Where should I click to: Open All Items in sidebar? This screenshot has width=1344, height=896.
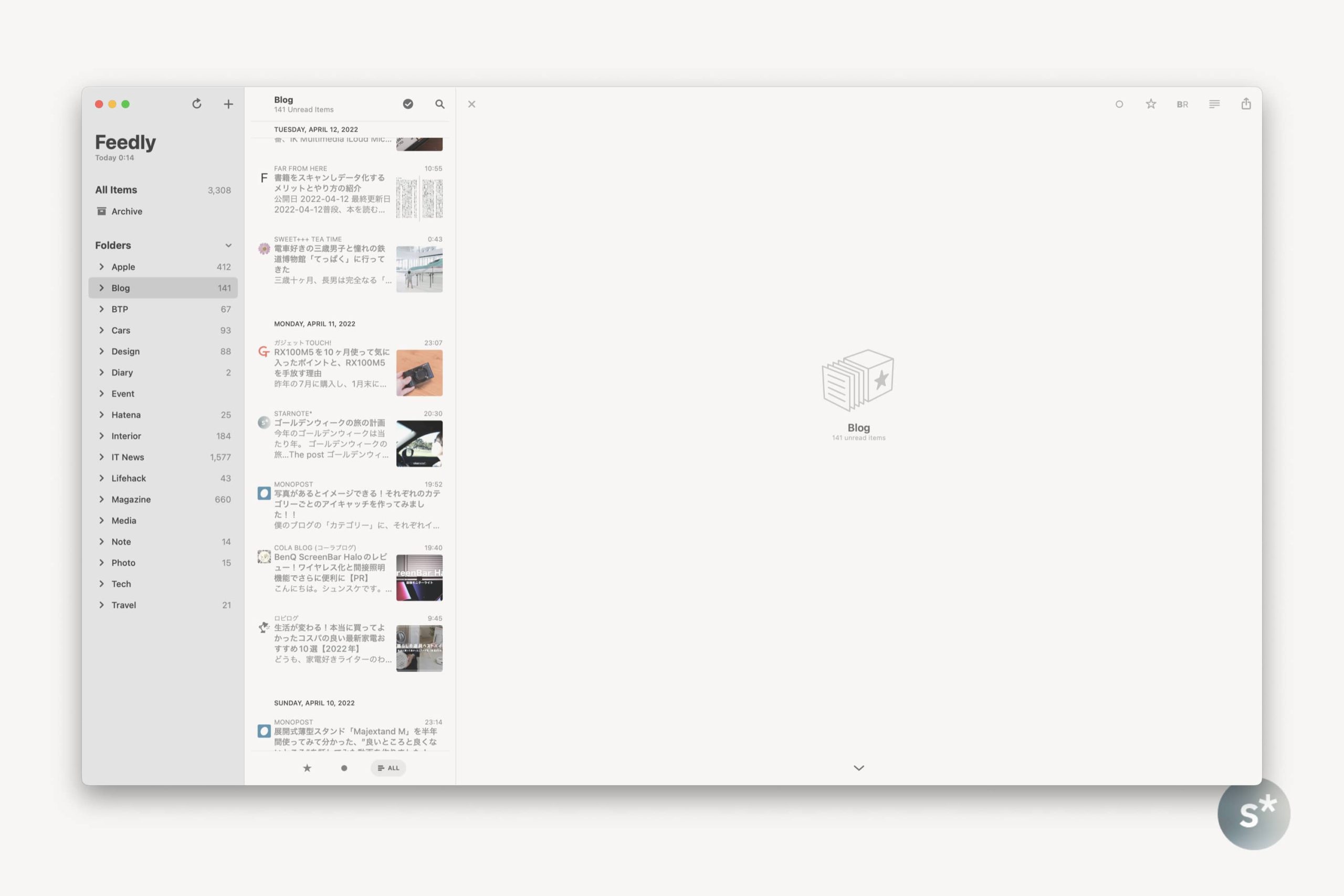(x=116, y=189)
